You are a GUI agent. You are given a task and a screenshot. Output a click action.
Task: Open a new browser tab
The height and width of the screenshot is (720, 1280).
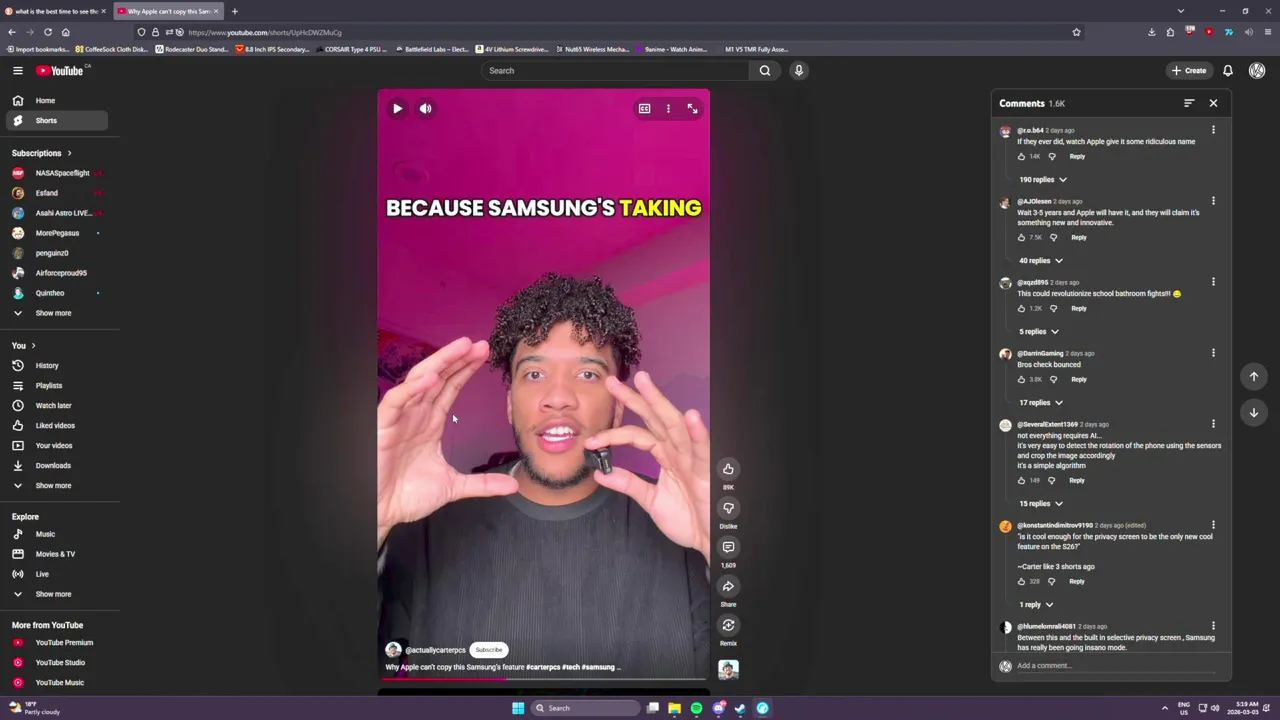pos(234,11)
